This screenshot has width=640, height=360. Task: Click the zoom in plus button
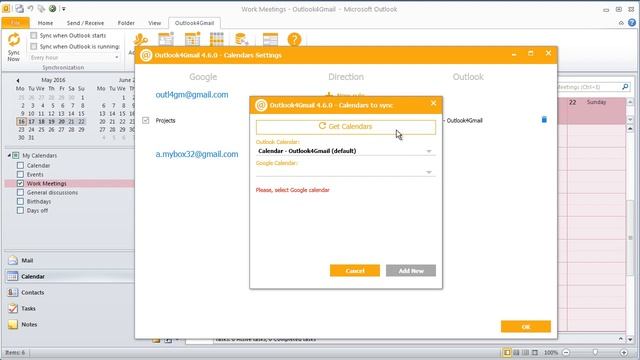624,352
